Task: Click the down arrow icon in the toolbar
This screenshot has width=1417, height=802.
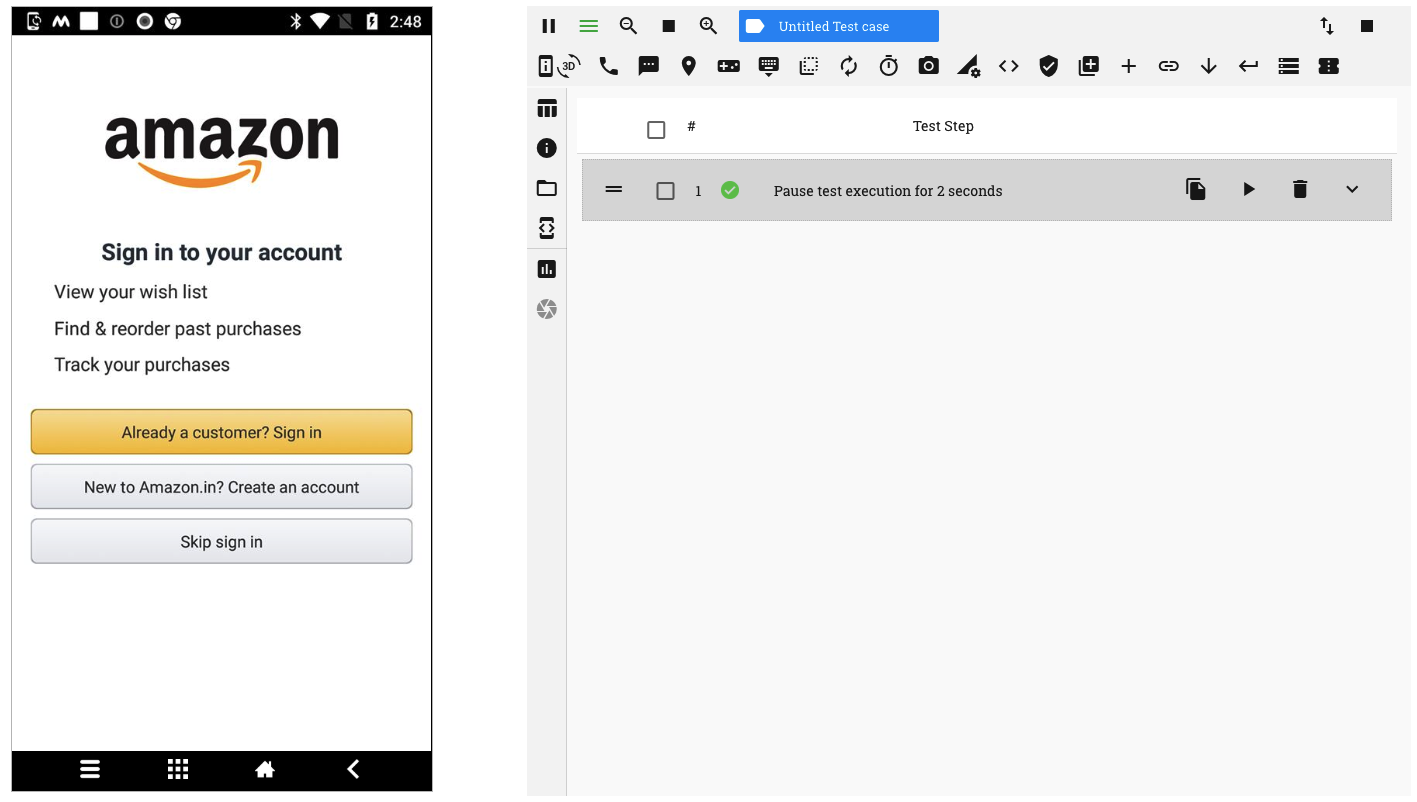Action: (x=1209, y=66)
